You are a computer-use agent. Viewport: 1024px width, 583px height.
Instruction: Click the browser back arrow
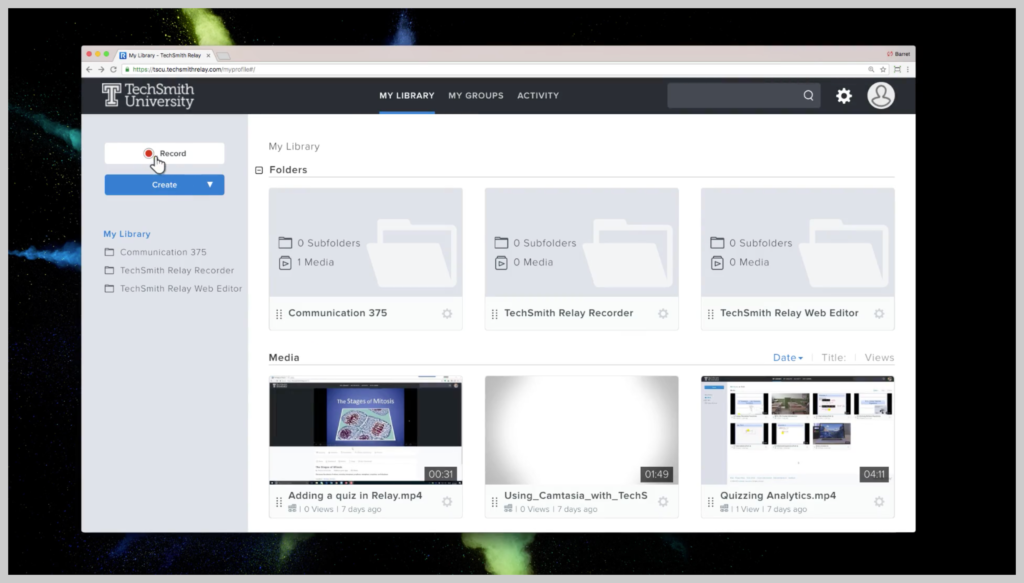click(89, 69)
